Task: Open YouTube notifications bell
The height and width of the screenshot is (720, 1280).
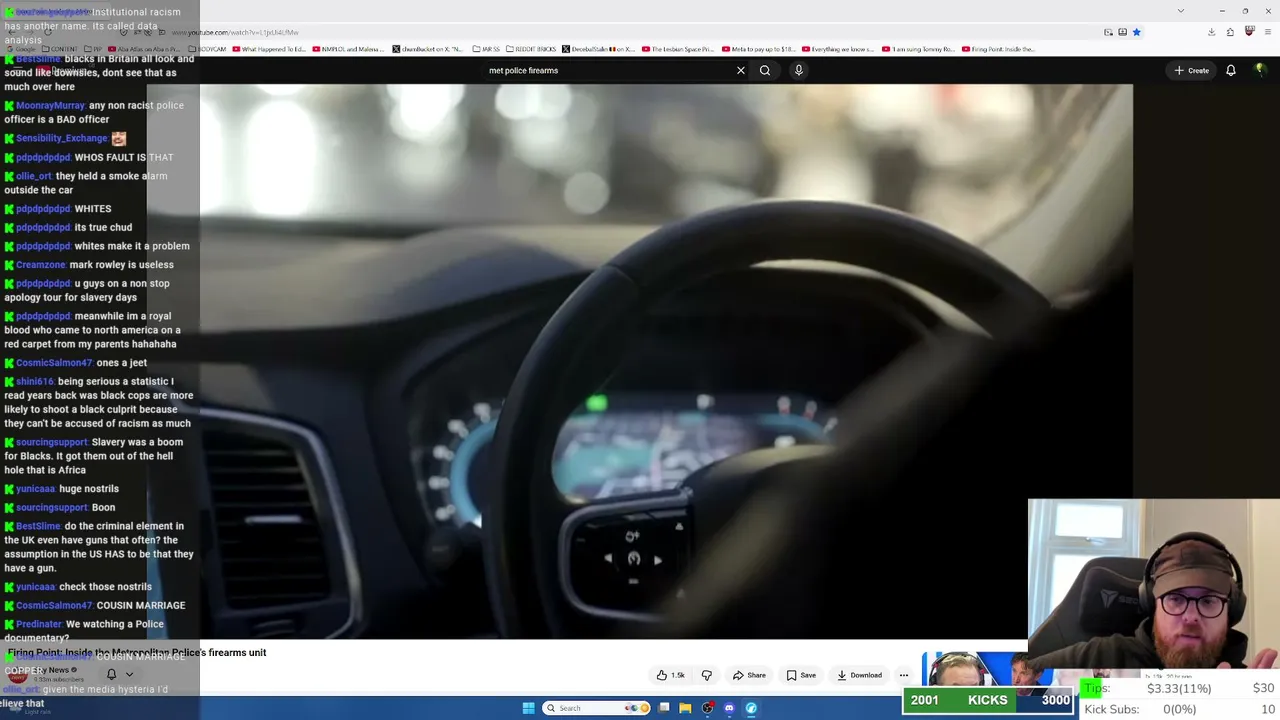Action: 1231,70
